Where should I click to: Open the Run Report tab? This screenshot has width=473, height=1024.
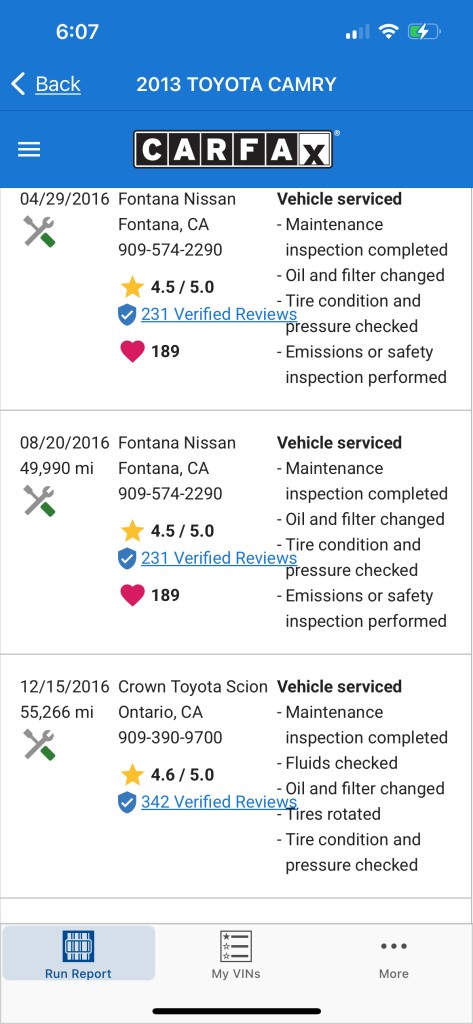point(78,953)
